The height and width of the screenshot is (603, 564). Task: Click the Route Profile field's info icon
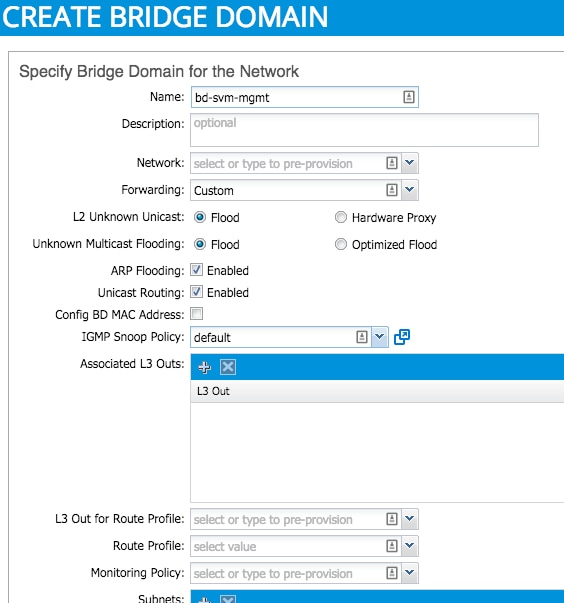[391, 546]
